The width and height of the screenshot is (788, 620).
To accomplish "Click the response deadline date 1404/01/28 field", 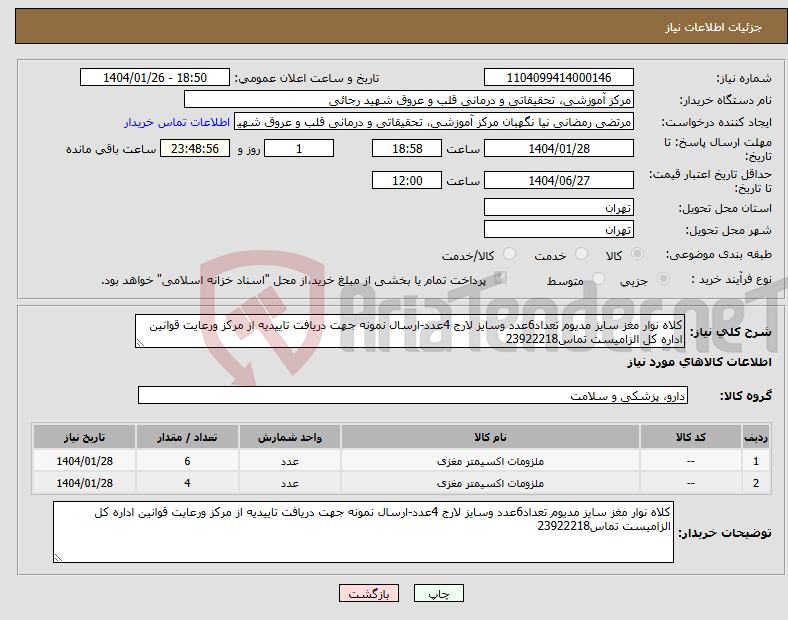I will click(x=558, y=148).
